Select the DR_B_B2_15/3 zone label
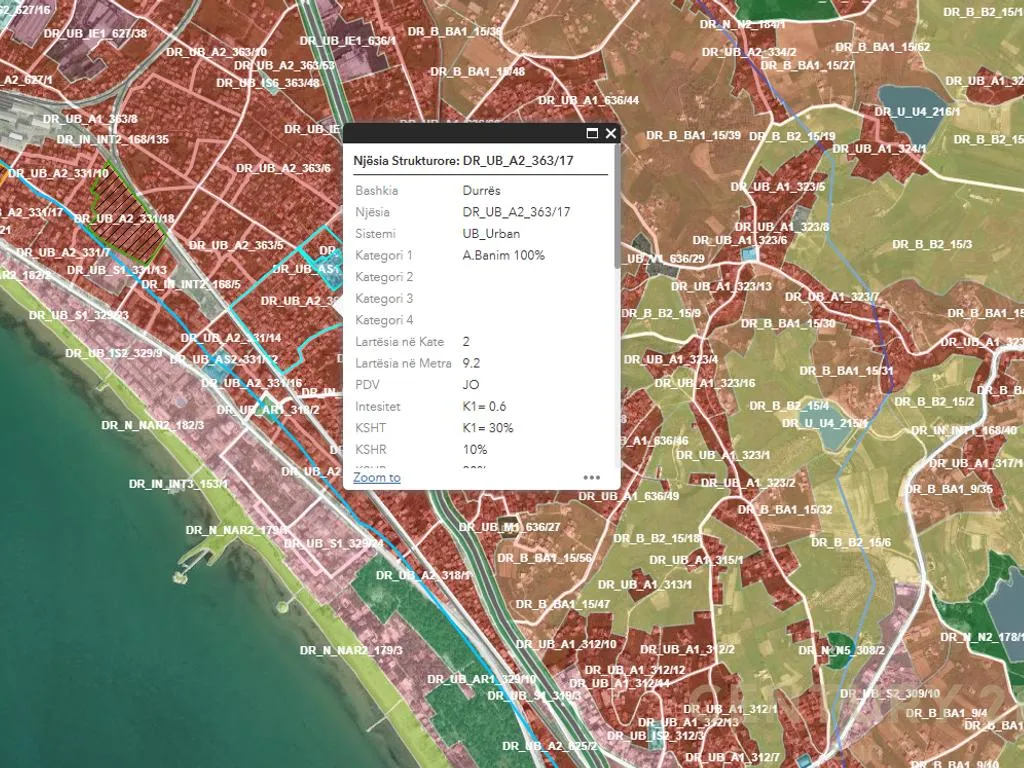This screenshot has height=768, width=1024. pos(932,244)
